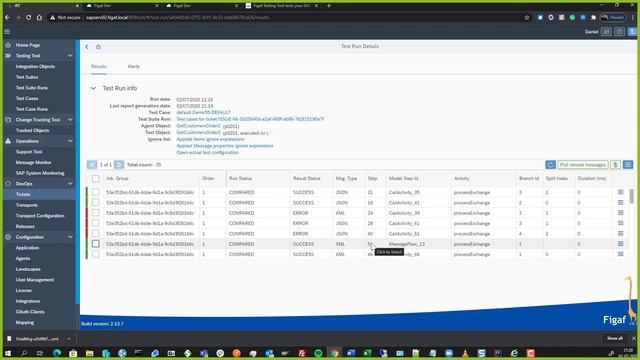The width and height of the screenshot is (640, 360).
Task: Check the checkbox for the step 40 row
Action: point(96,233)
